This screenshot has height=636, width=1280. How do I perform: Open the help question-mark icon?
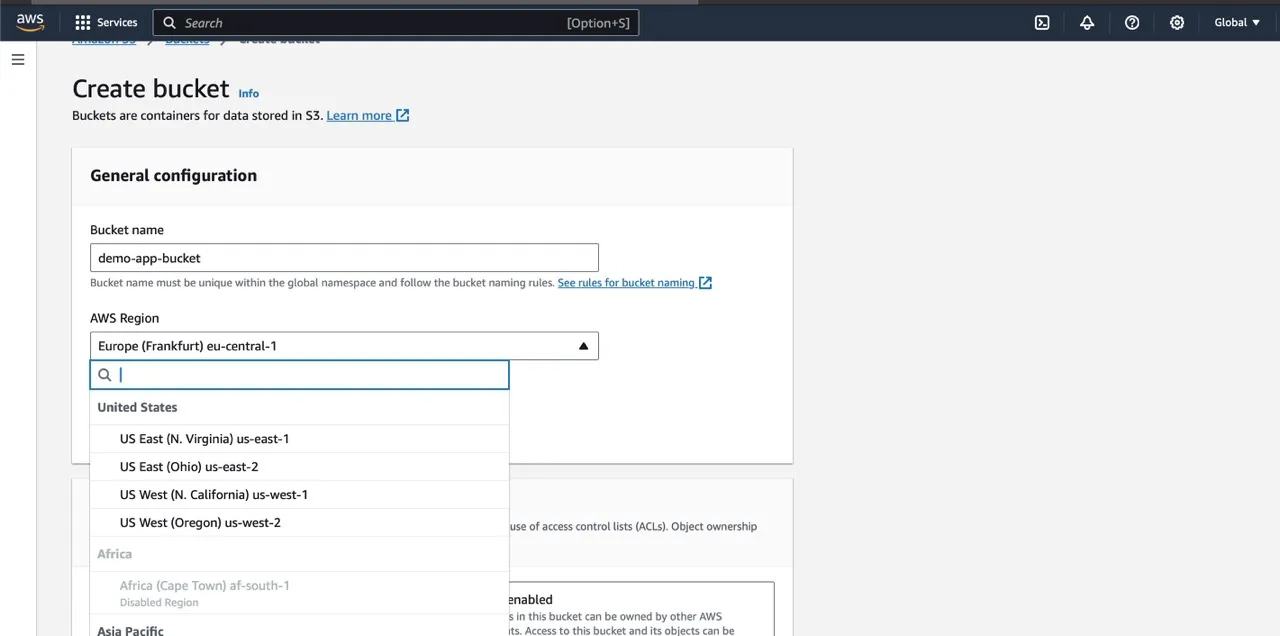tap(1132, 22)
